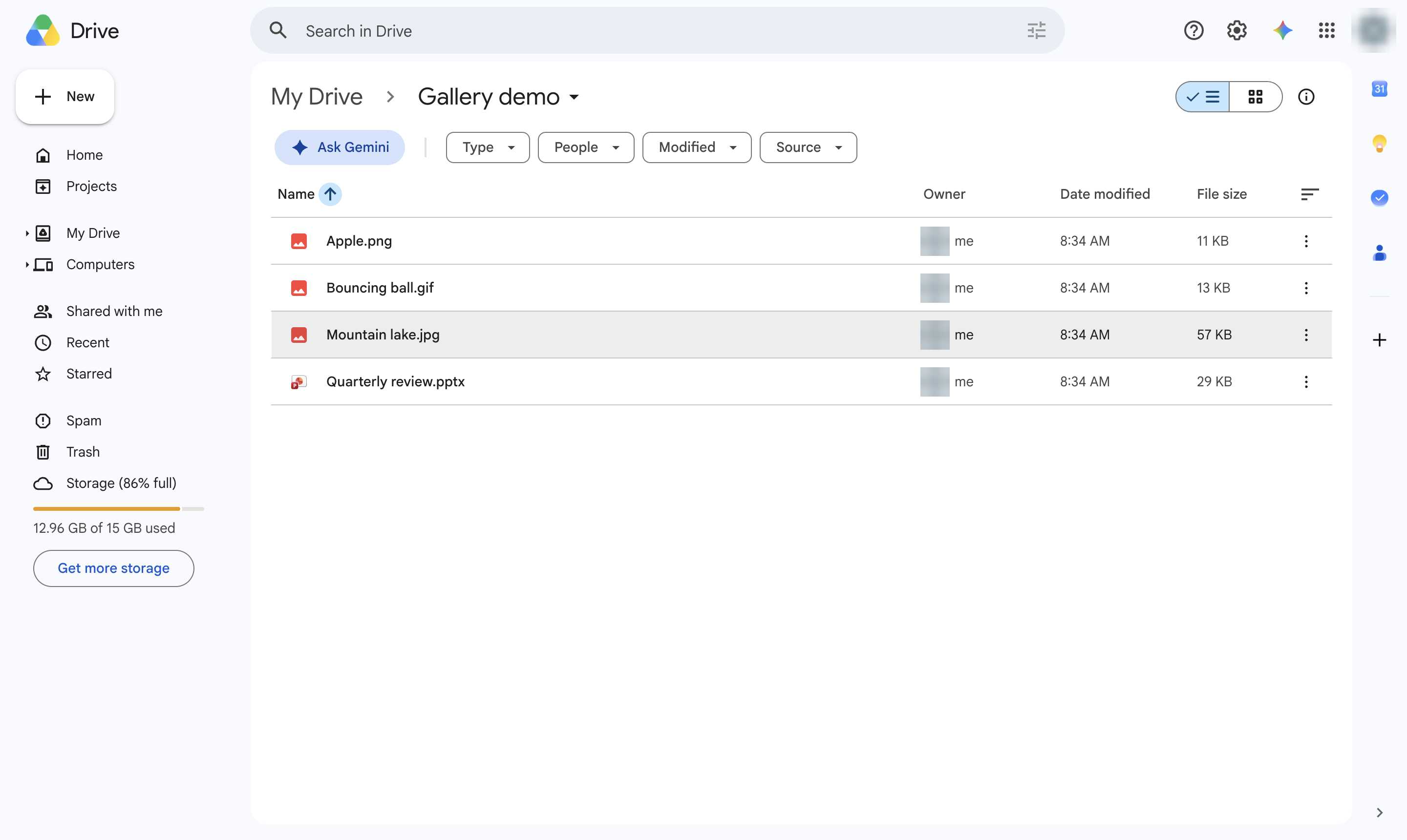Open the Source filter dropdown
The height and width of the screenshot is (840, 1407).
[808, 147]
